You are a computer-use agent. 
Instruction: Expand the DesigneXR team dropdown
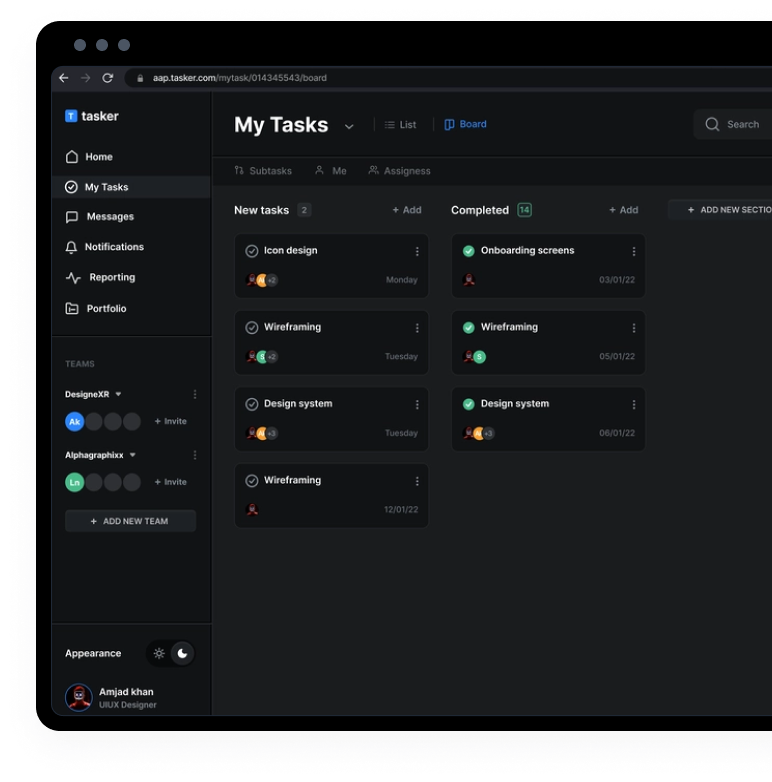click(x=118, y=395)
